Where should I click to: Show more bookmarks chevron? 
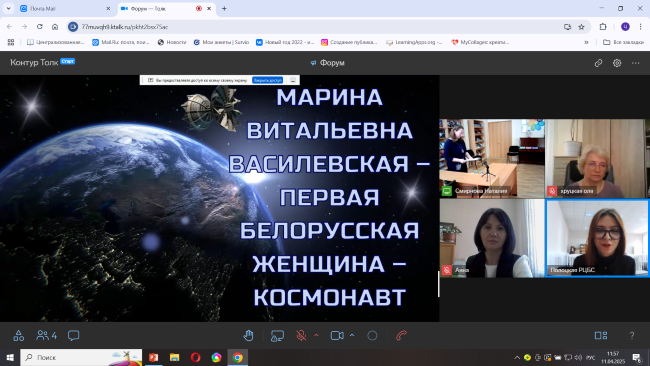click(586, 42)
